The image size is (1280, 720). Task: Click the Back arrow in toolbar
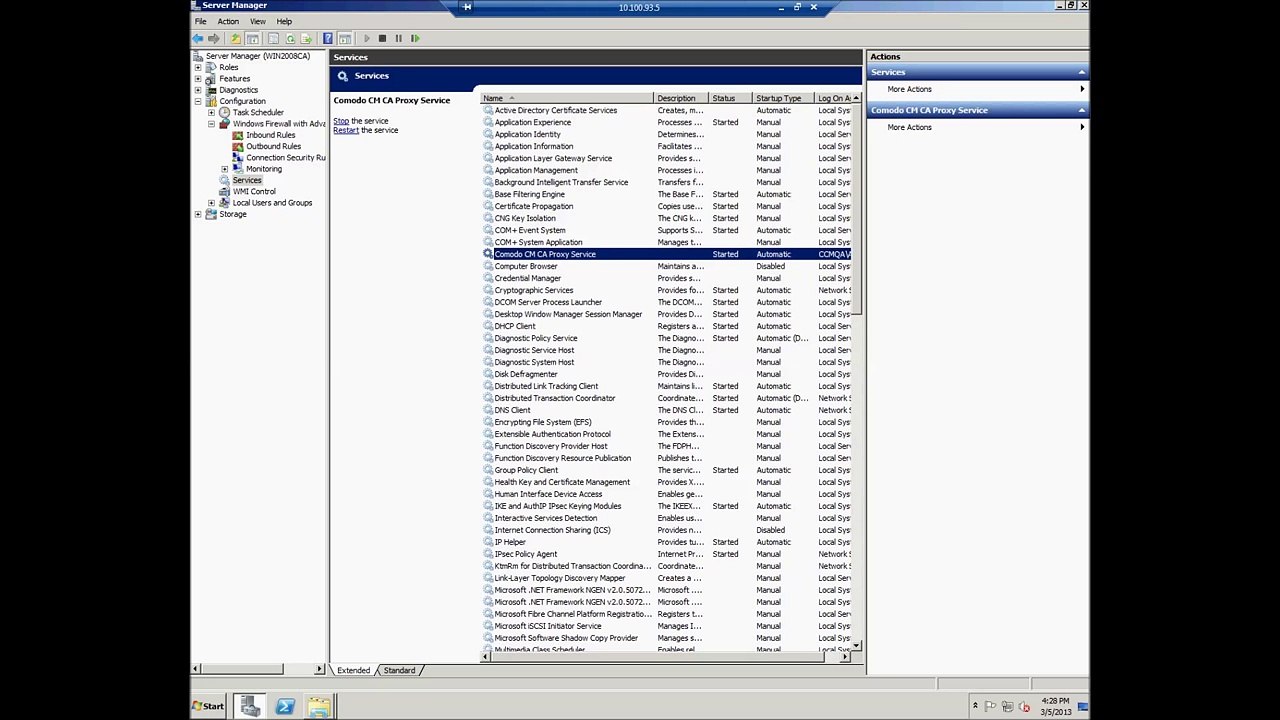tap(198, 38)
